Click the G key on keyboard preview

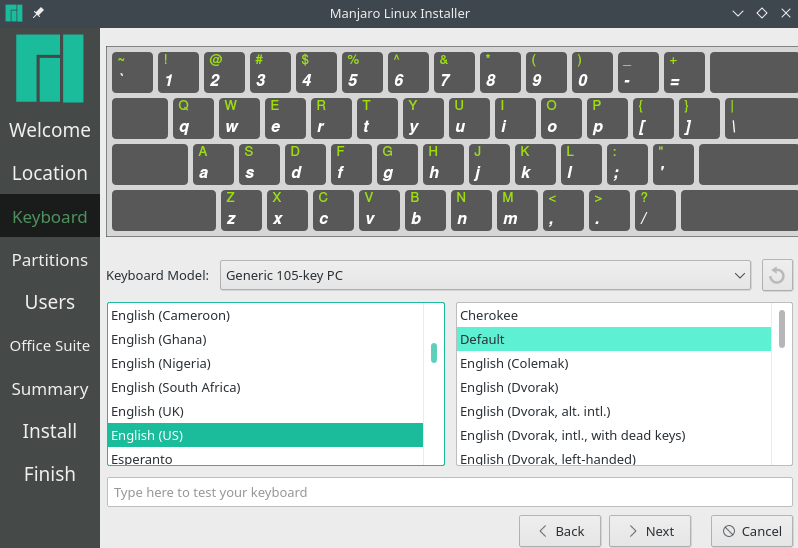click(x=397, y=164)
